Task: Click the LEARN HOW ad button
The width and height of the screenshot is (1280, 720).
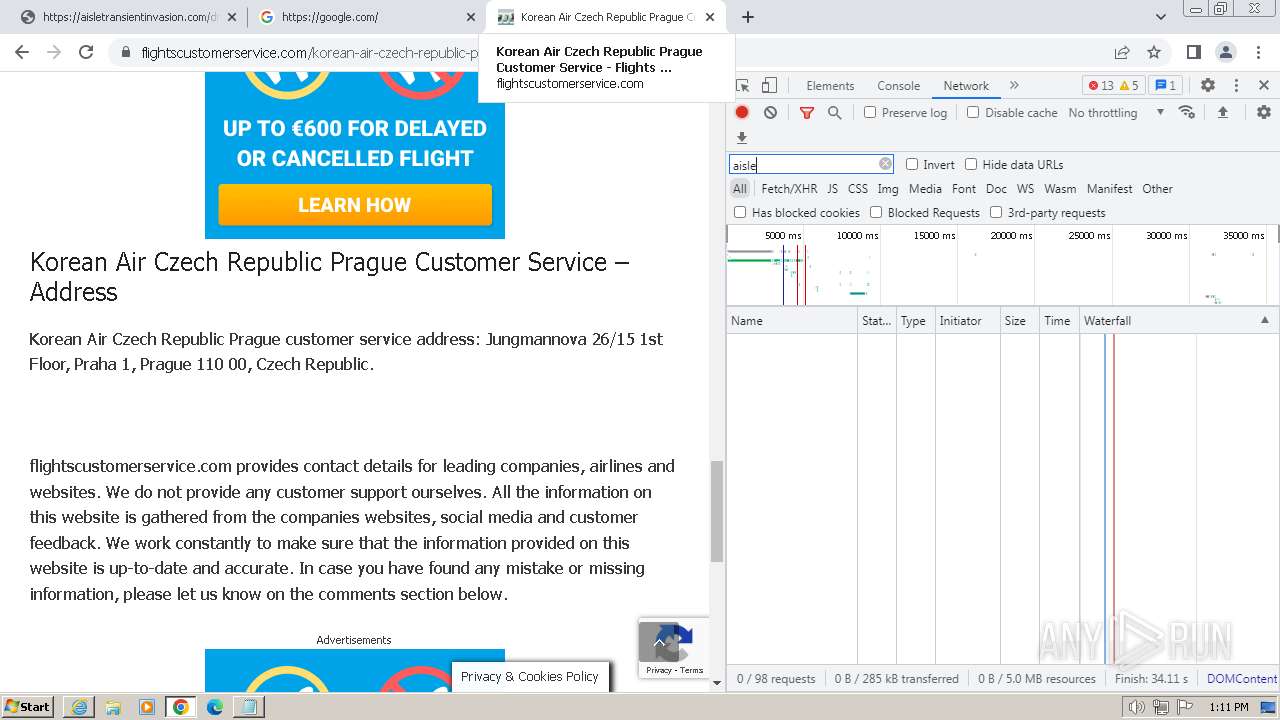Action: point(355,205)
